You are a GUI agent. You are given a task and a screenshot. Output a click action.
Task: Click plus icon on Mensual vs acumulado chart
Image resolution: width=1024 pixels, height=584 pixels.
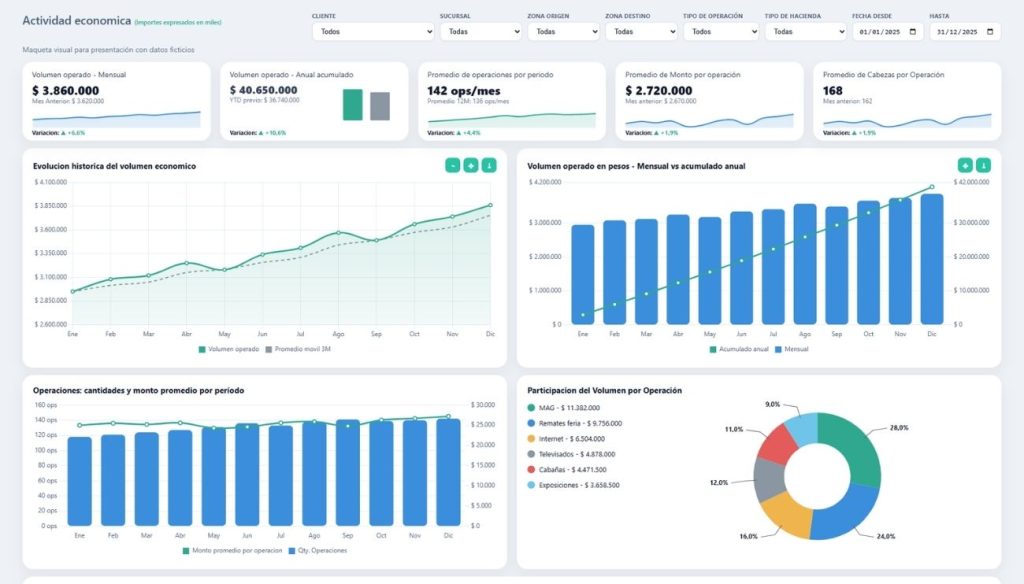coord(965,165)
